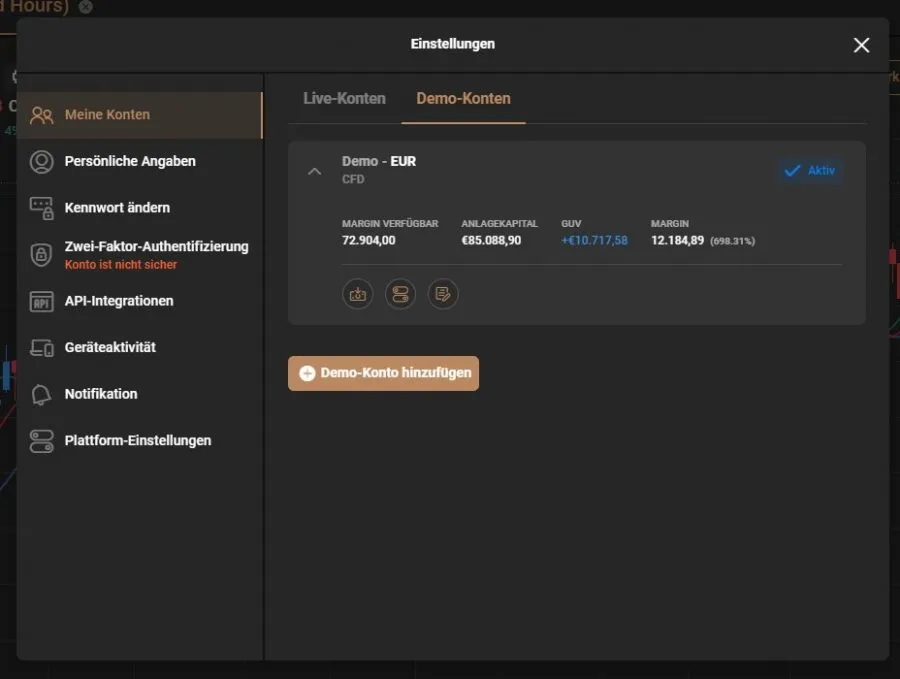The width and height of the screenshot is (900, 679).
Task: Click the GUV profit value +€10.717,58
Action: pyautogui.click(x=594, y=240)
